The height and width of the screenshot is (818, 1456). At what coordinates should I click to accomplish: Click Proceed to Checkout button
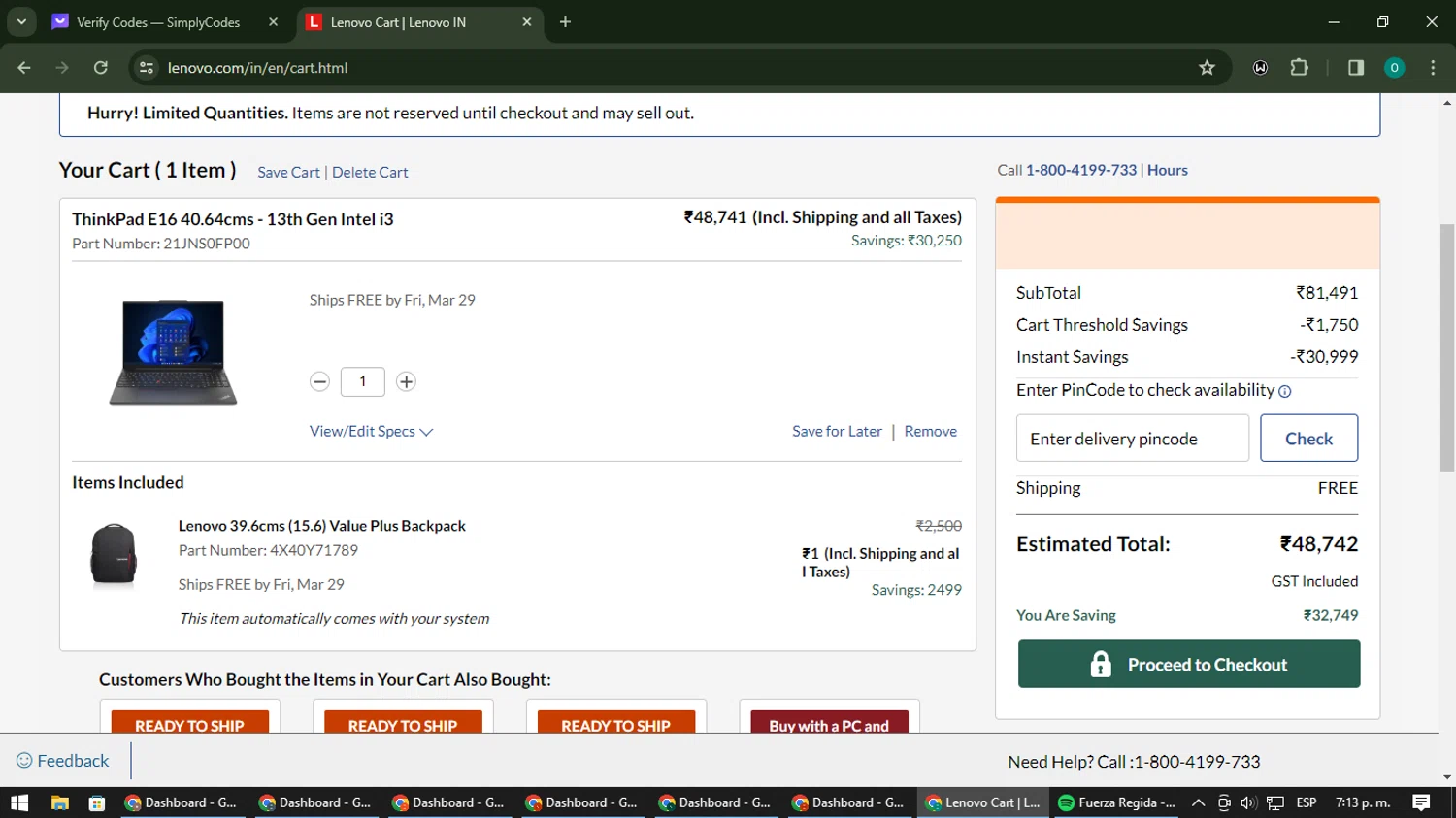[1189, 664]
